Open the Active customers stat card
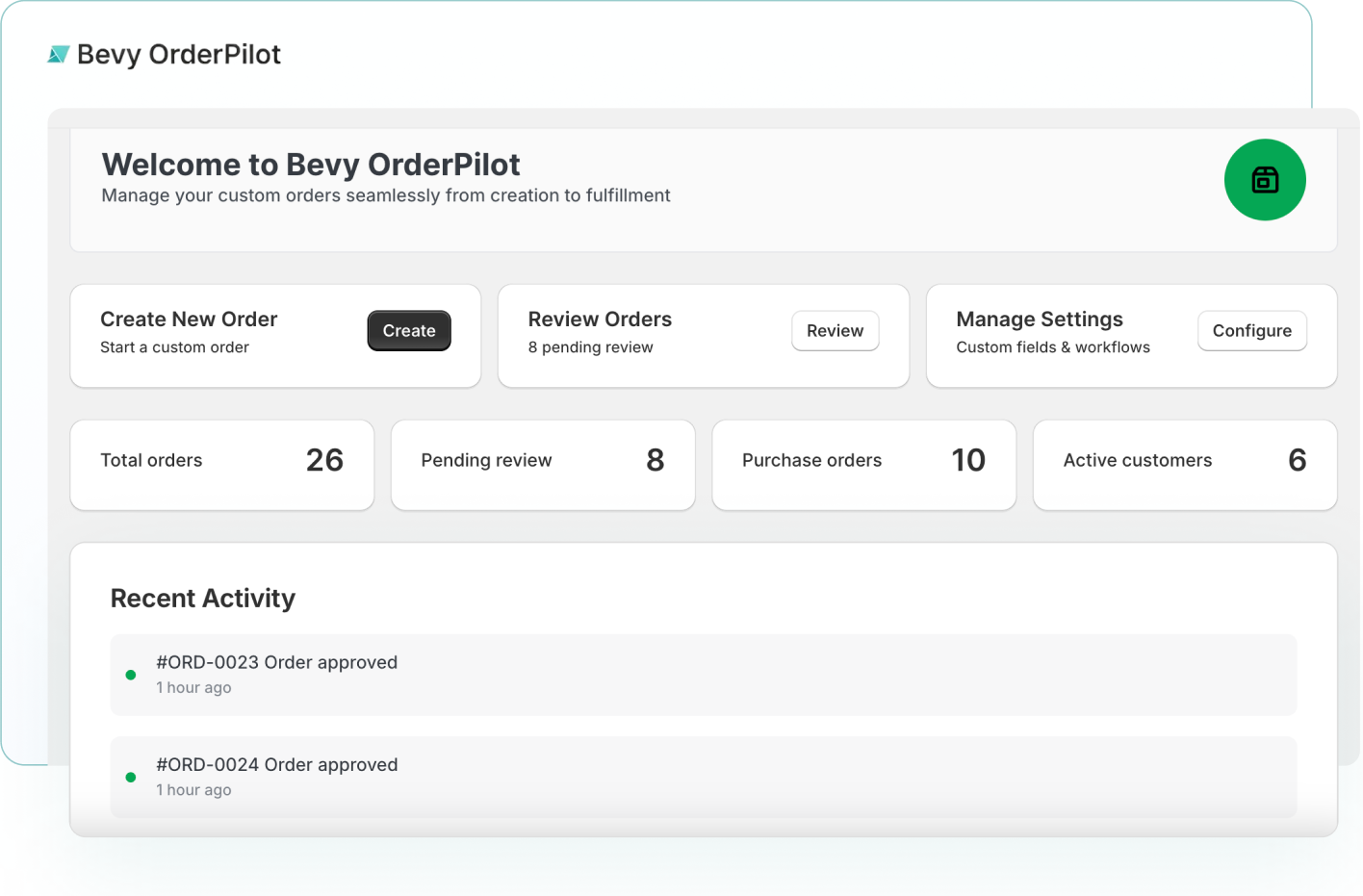This screenshot has height=896, width=1363. 1185,465
